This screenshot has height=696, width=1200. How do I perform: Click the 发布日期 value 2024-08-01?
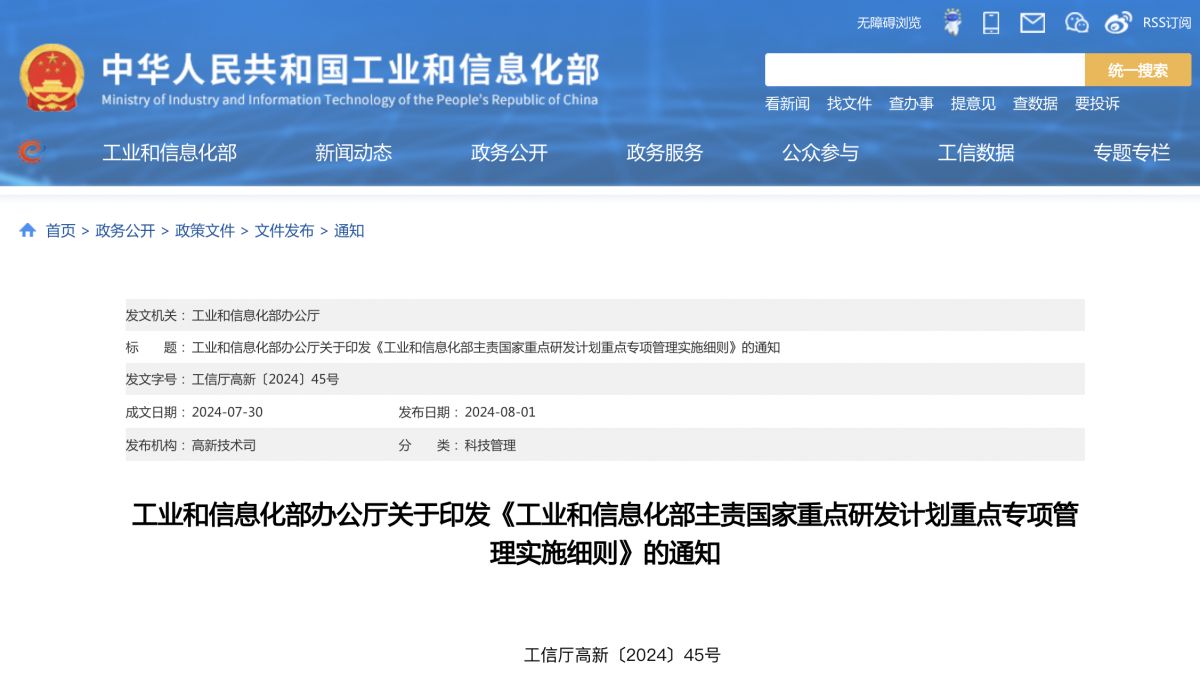point(500,412)
